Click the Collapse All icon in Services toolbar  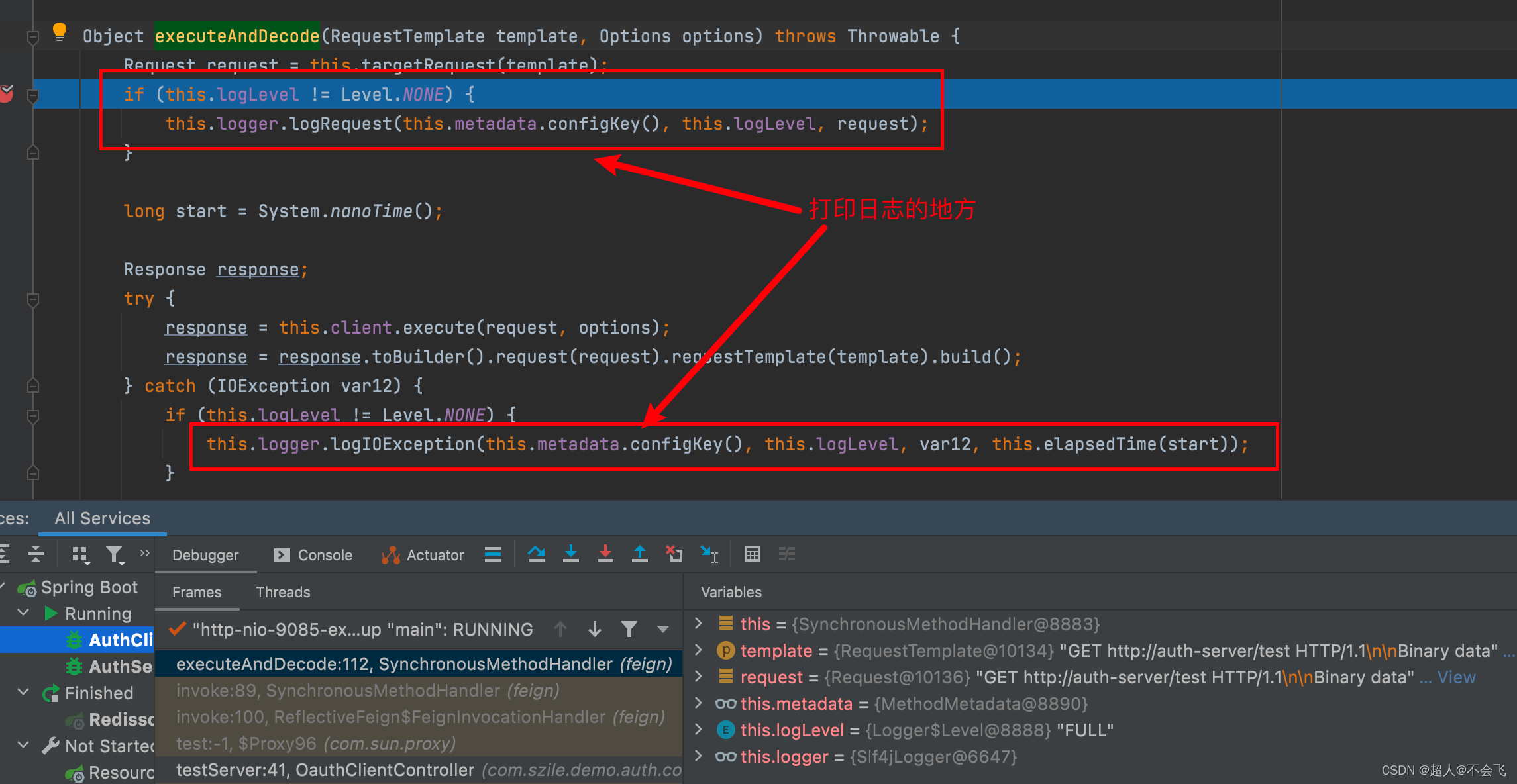pos(36,554)
